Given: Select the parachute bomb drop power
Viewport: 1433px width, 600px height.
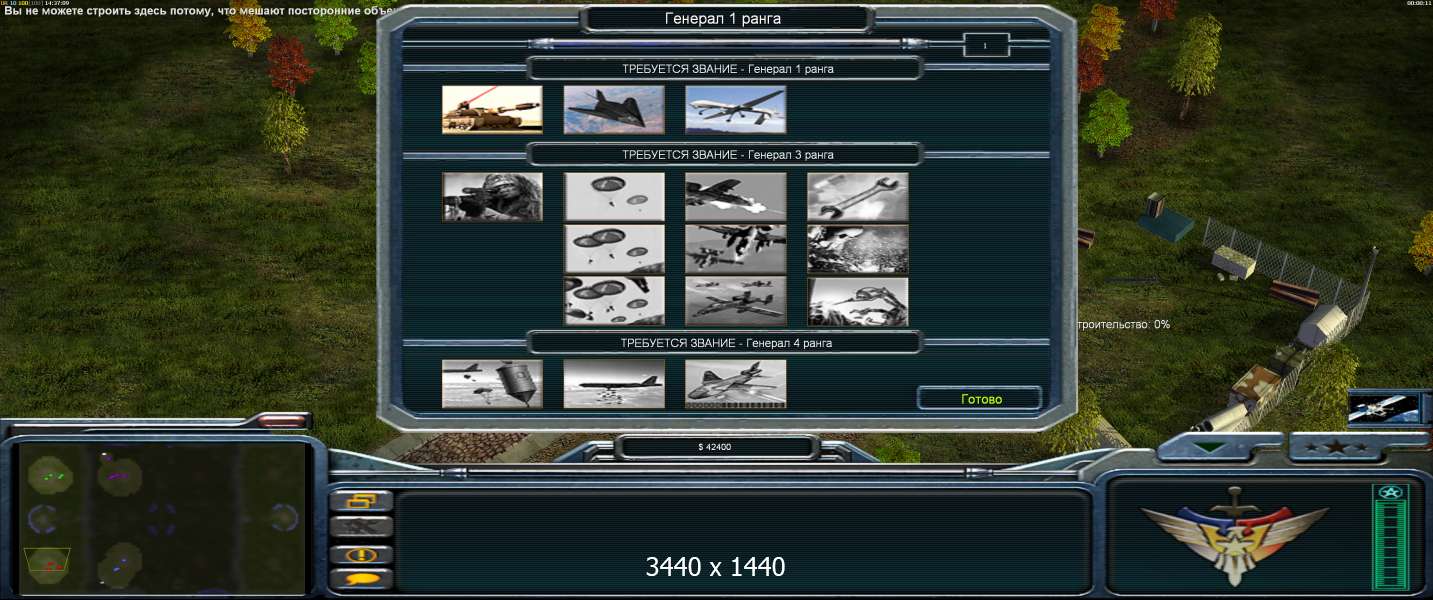Looking at the screenshot, I should [x=492, y=384].
